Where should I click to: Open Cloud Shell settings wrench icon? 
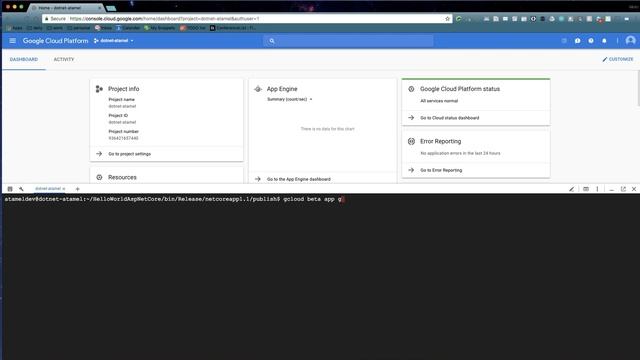[x=21, y=189]
